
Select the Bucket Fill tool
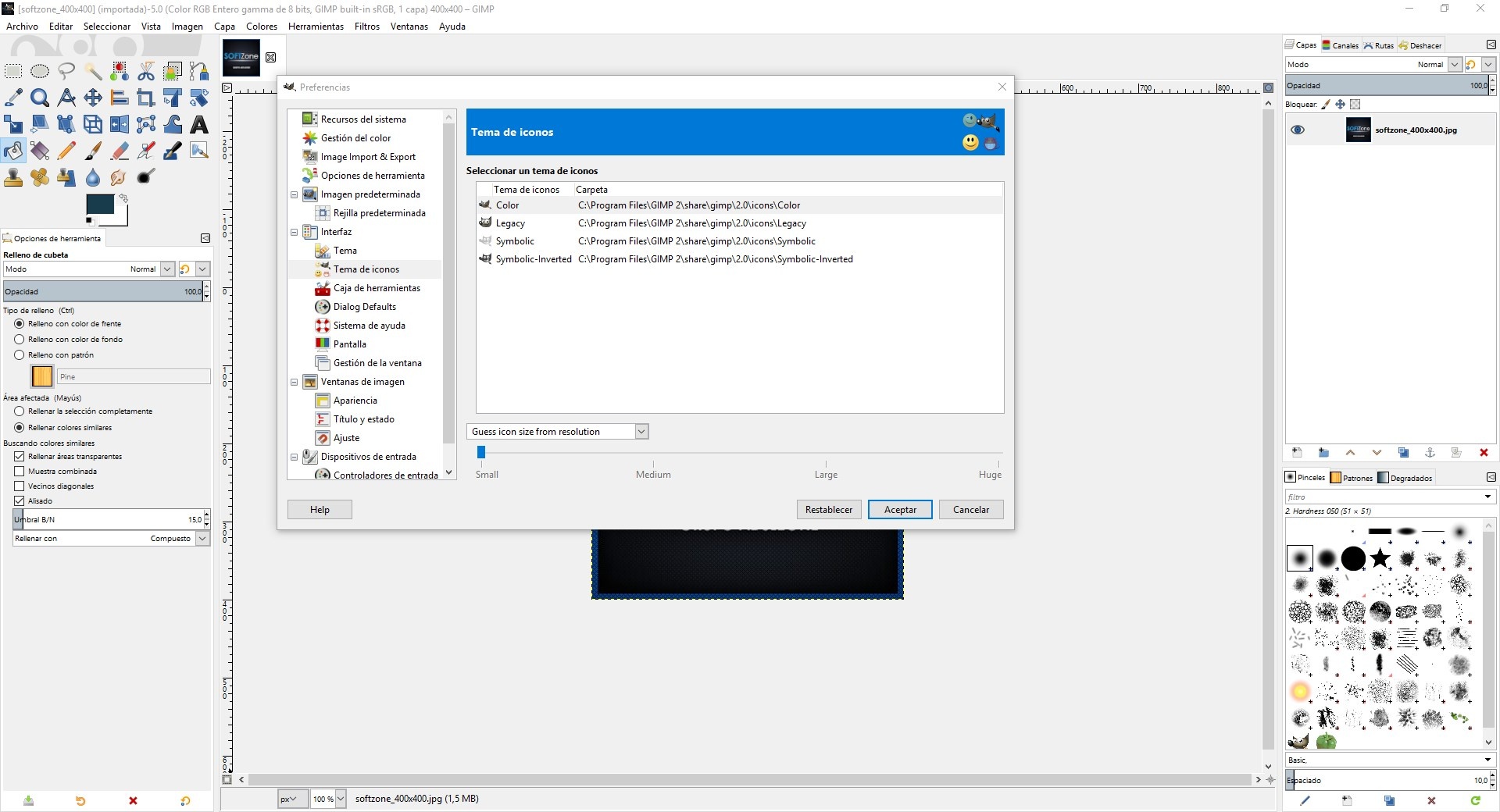13,151
